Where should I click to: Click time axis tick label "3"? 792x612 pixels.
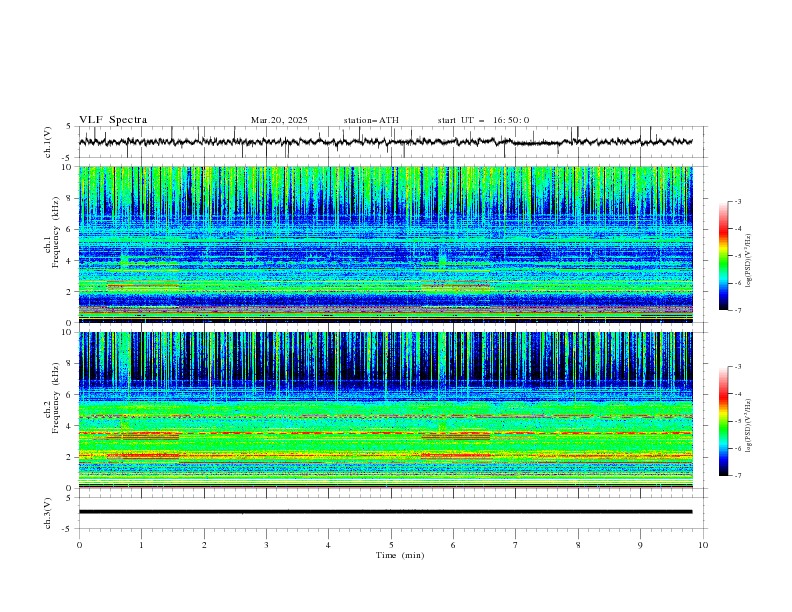(x=266, y=545)
